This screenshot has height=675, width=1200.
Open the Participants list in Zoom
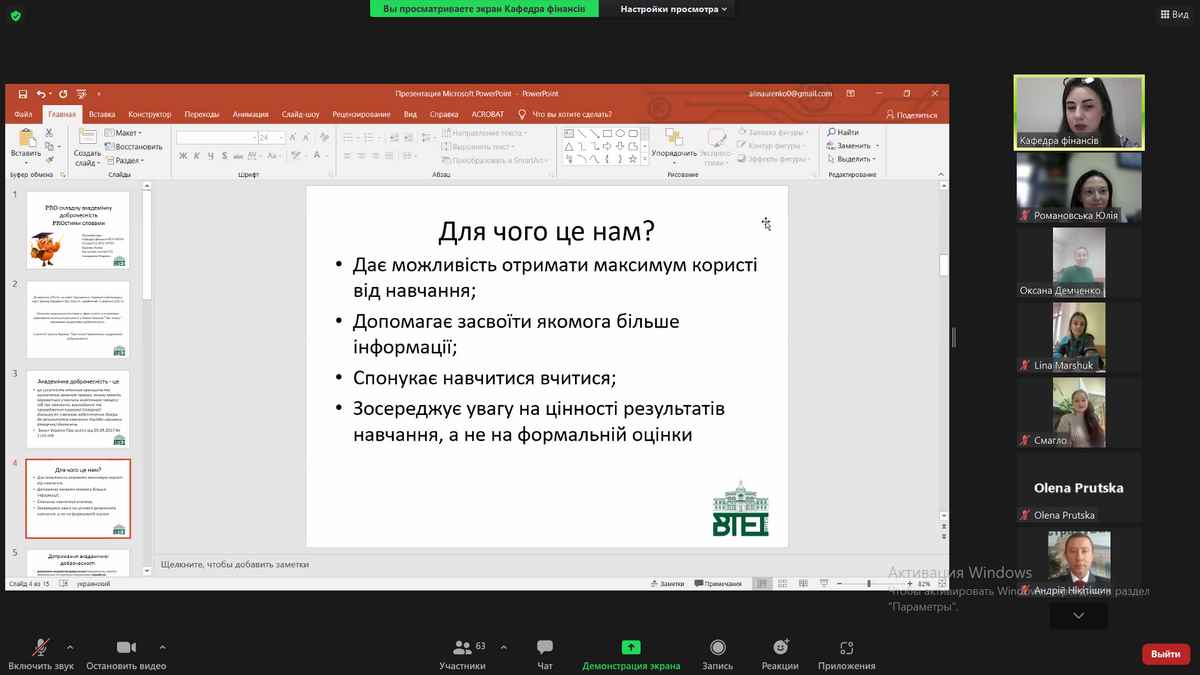[462, 654]
